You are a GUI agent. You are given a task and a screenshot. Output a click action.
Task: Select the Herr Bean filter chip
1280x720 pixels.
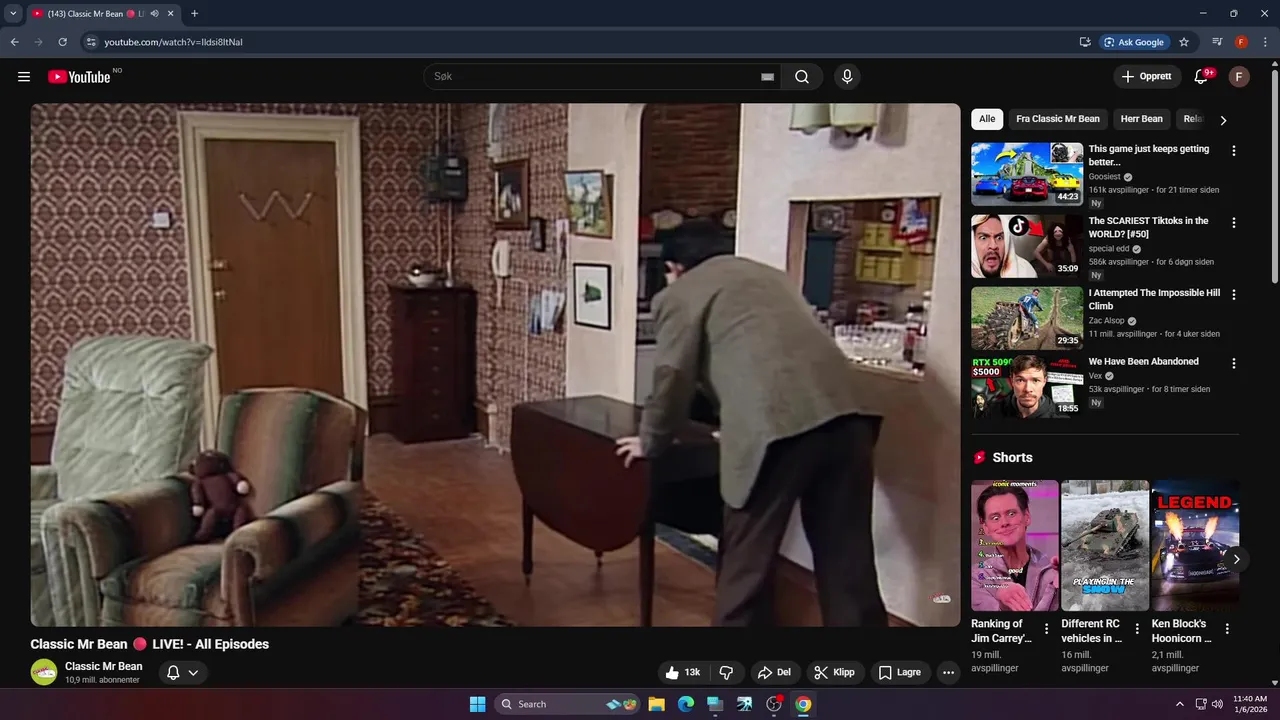point(1142,119)
